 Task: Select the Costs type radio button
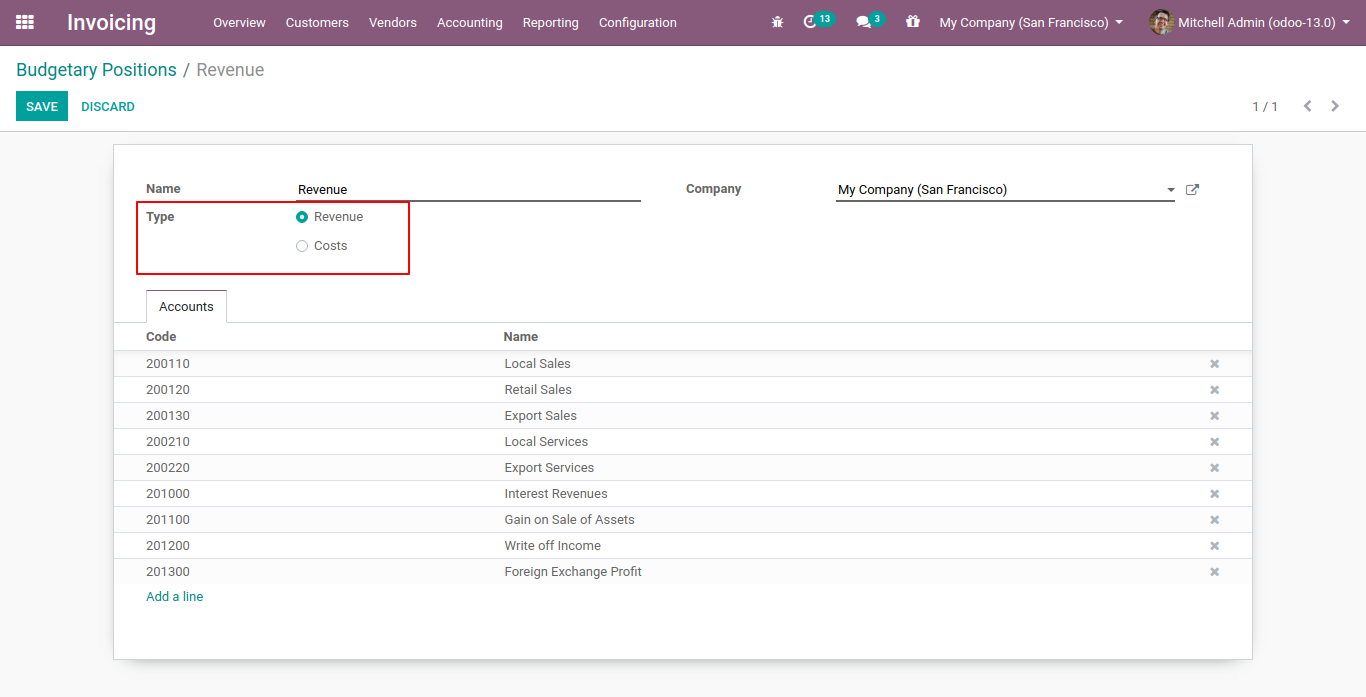tap(301, 245)
